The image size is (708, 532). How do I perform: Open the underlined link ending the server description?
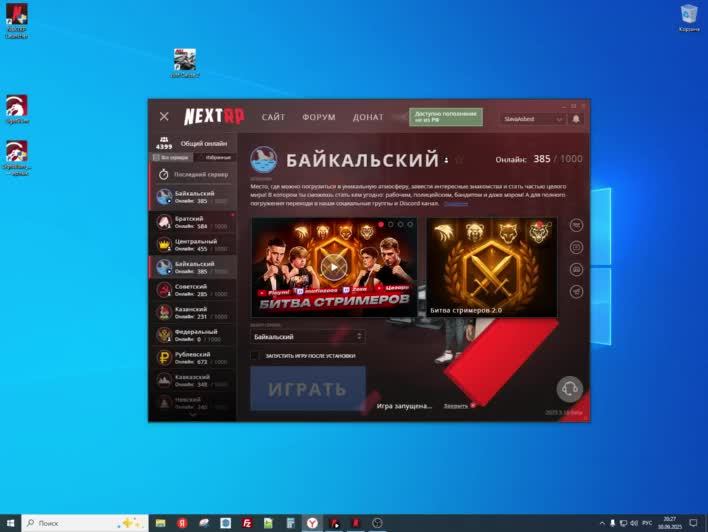[456, 204]
